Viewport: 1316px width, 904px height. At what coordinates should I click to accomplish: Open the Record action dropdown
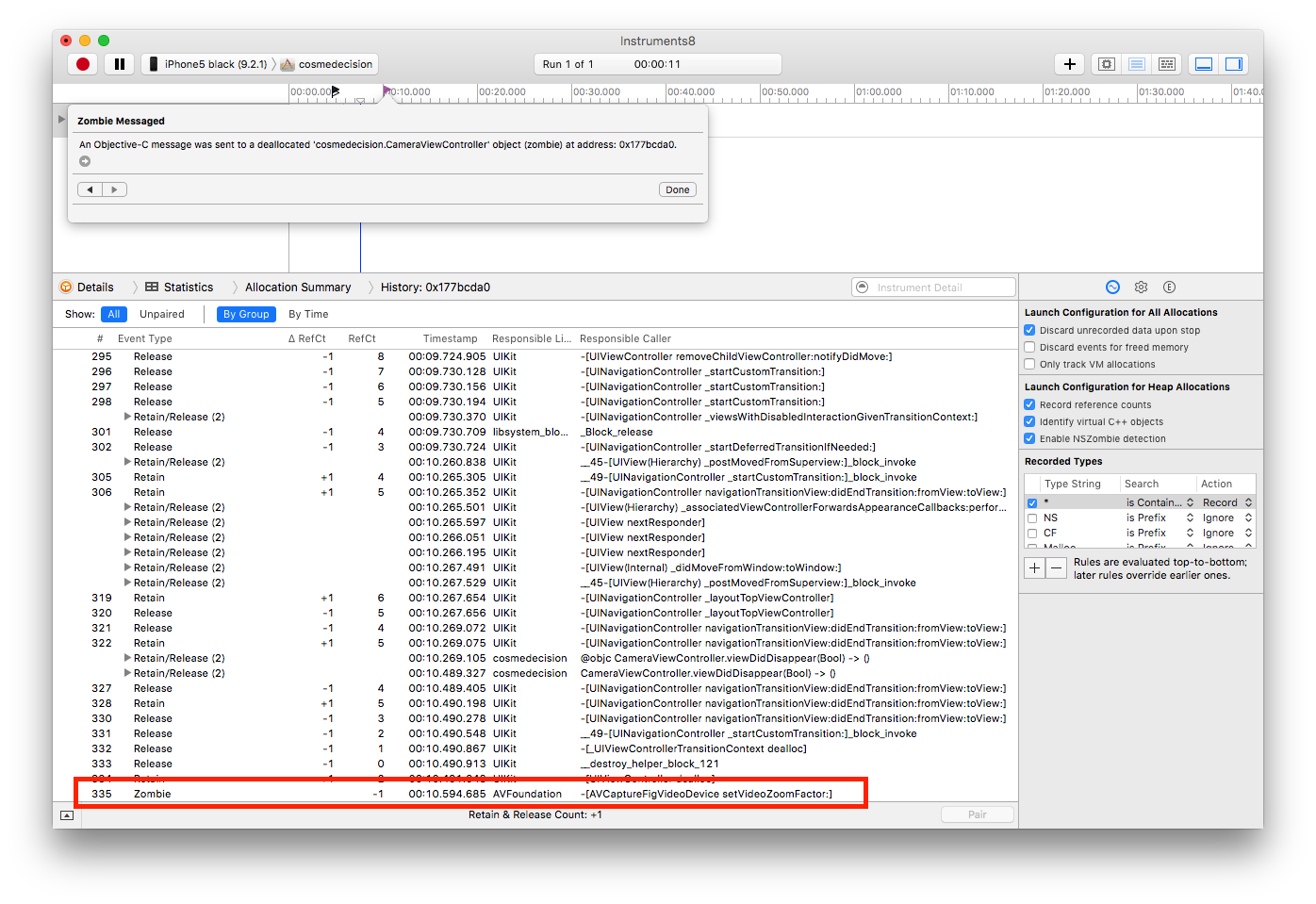click(1227, 502)
